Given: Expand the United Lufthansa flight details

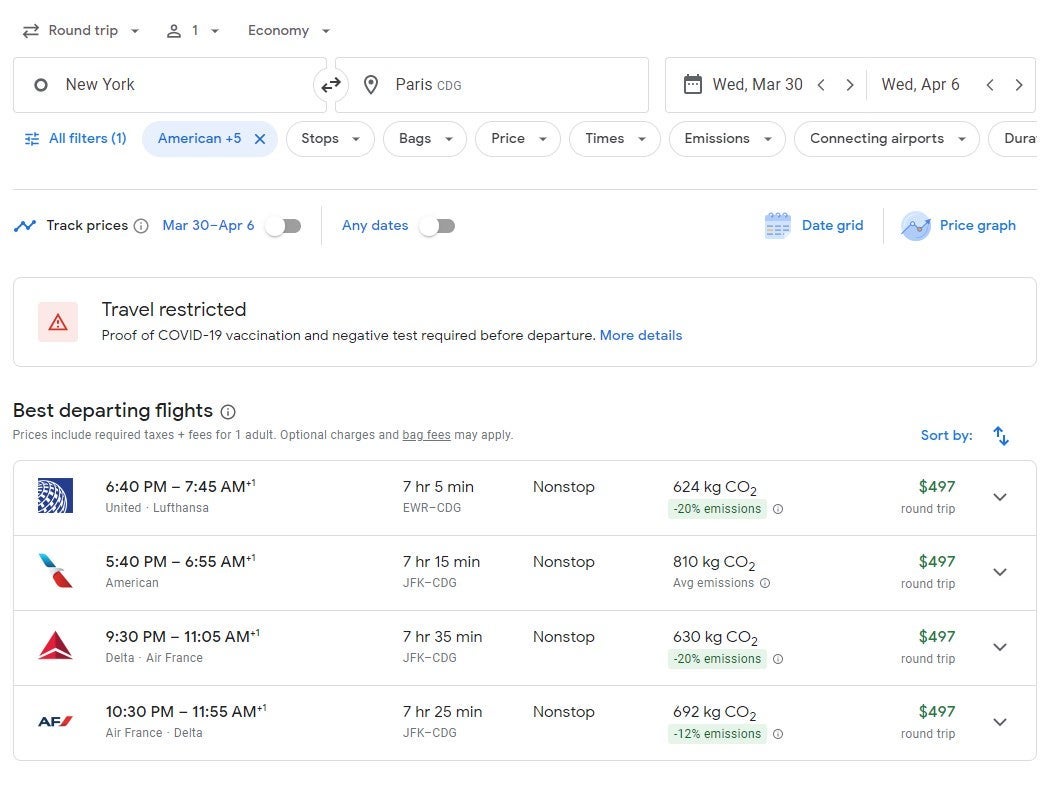Looking at the screenshot, I should coord(999,498).
